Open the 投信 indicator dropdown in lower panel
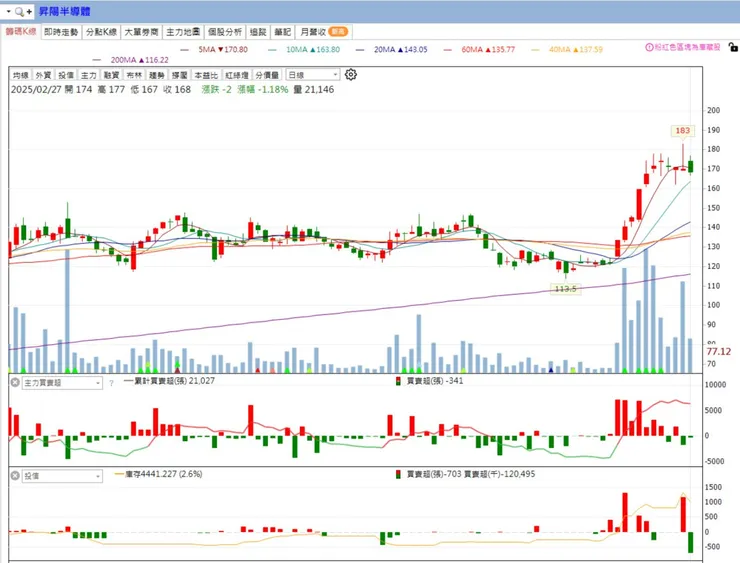Viewport: 740px width, 563px height. [62, 476]
